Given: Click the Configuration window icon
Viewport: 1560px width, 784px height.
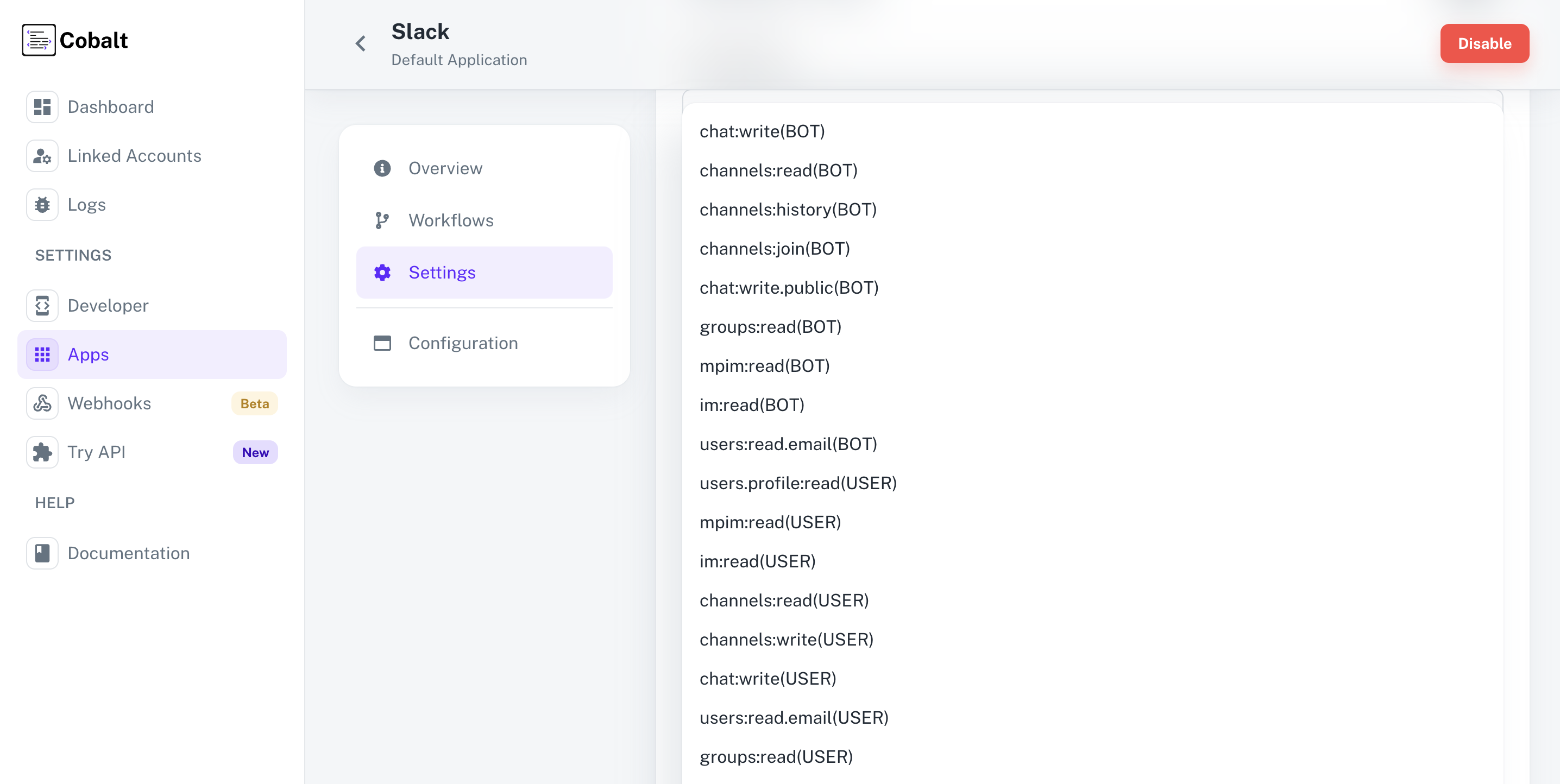Looking at the screenshot, I should click(x=382, y=343).
